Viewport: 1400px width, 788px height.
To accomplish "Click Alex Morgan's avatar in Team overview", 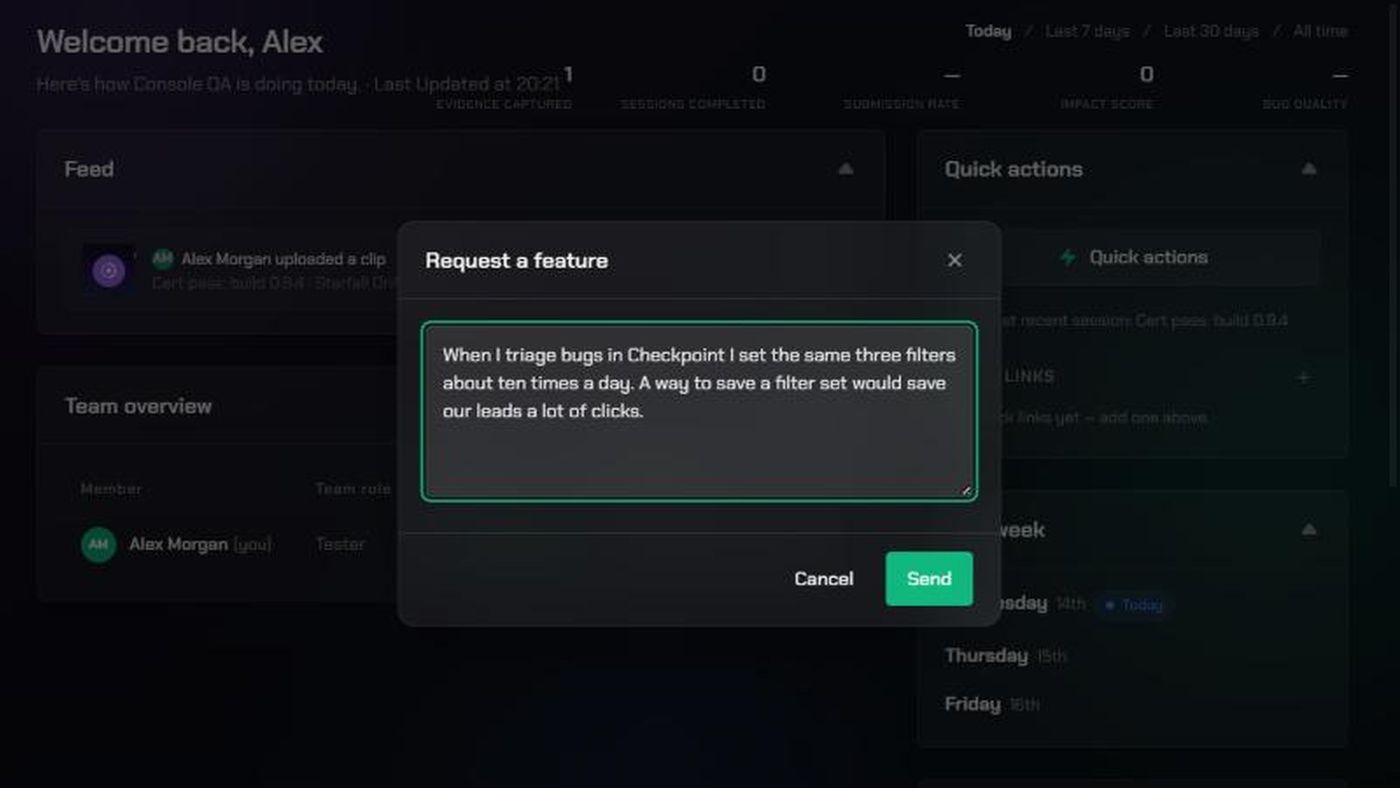I will (98, 545).
